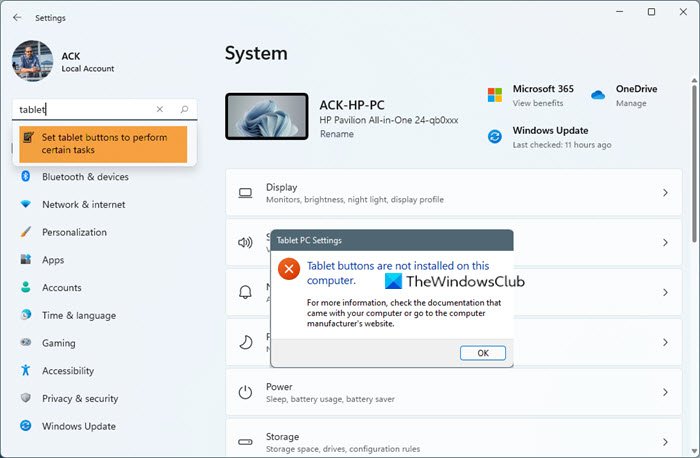Expand the Storage row chevron
The image size is (700, 458).
point(665,442)
